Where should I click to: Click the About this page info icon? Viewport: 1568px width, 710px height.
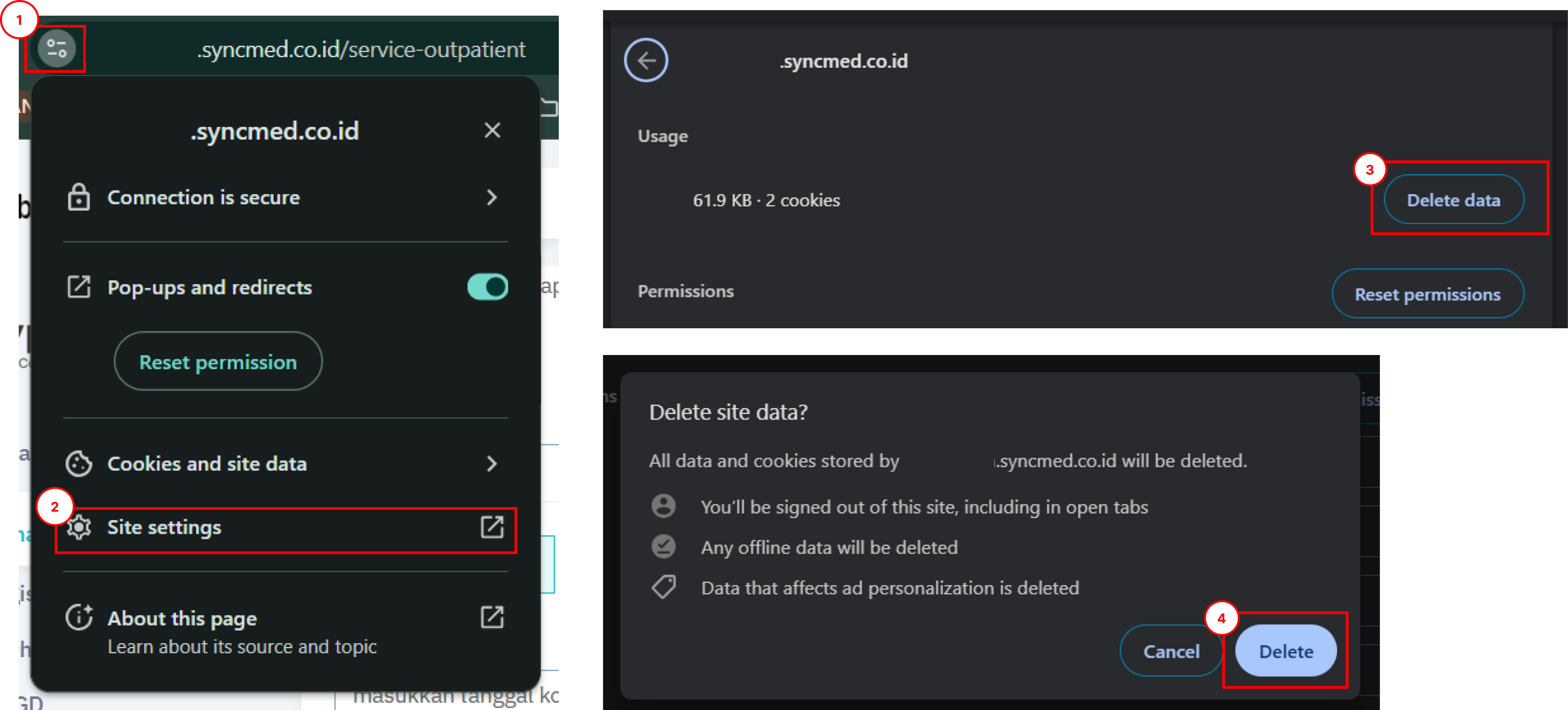(79, 617)
